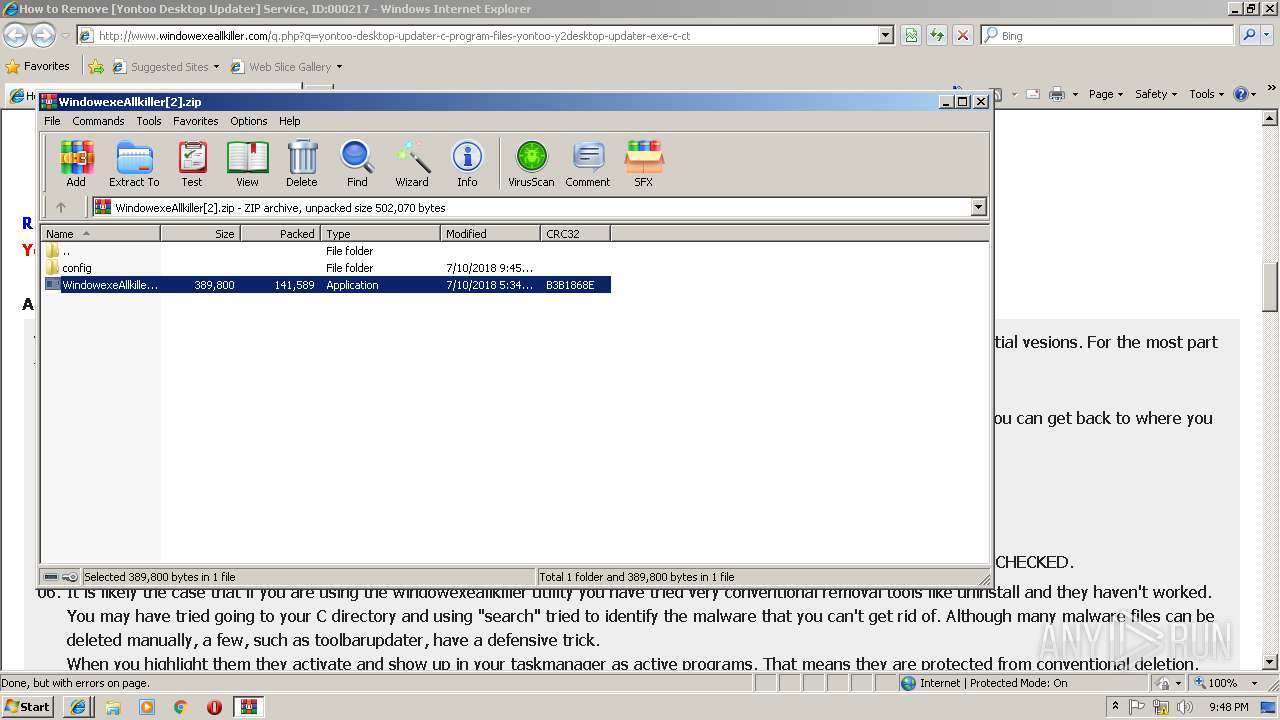Image resolution: width=1280 pixels, height=720 pixels.
Task: Click the Add archive toolbar icon
Action: (x=76, y=163)
